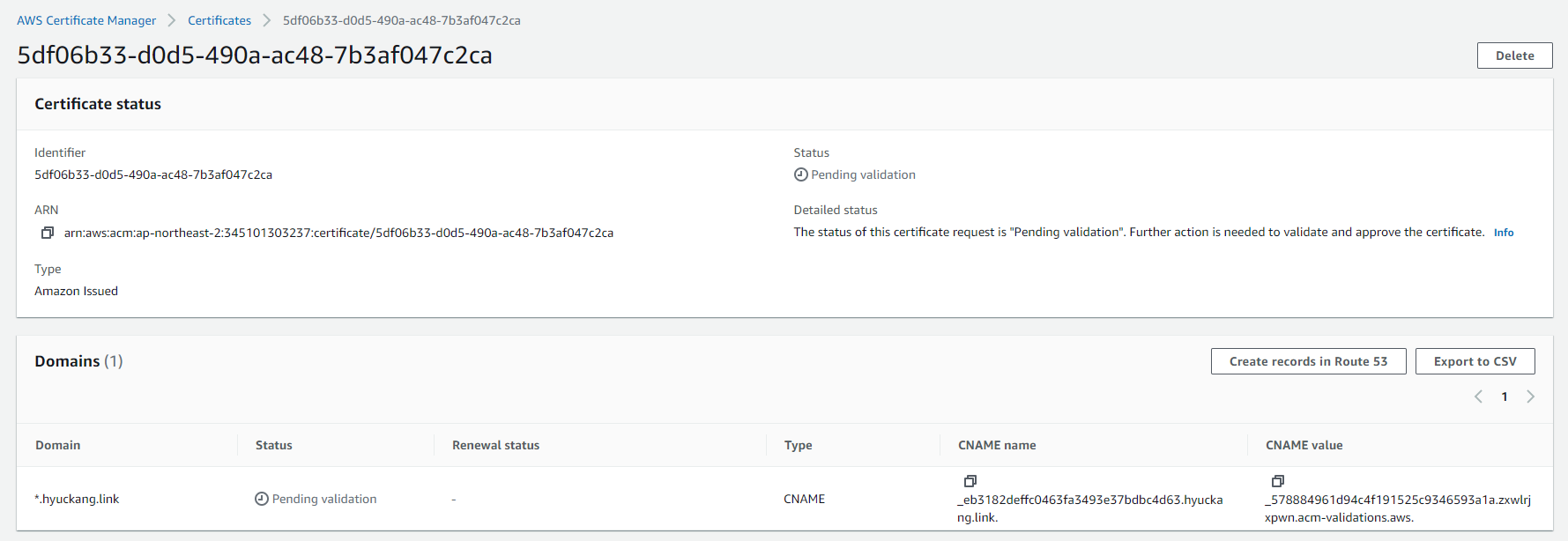
Task: Go to next page of domains
Action: [x=1531, y=396]
